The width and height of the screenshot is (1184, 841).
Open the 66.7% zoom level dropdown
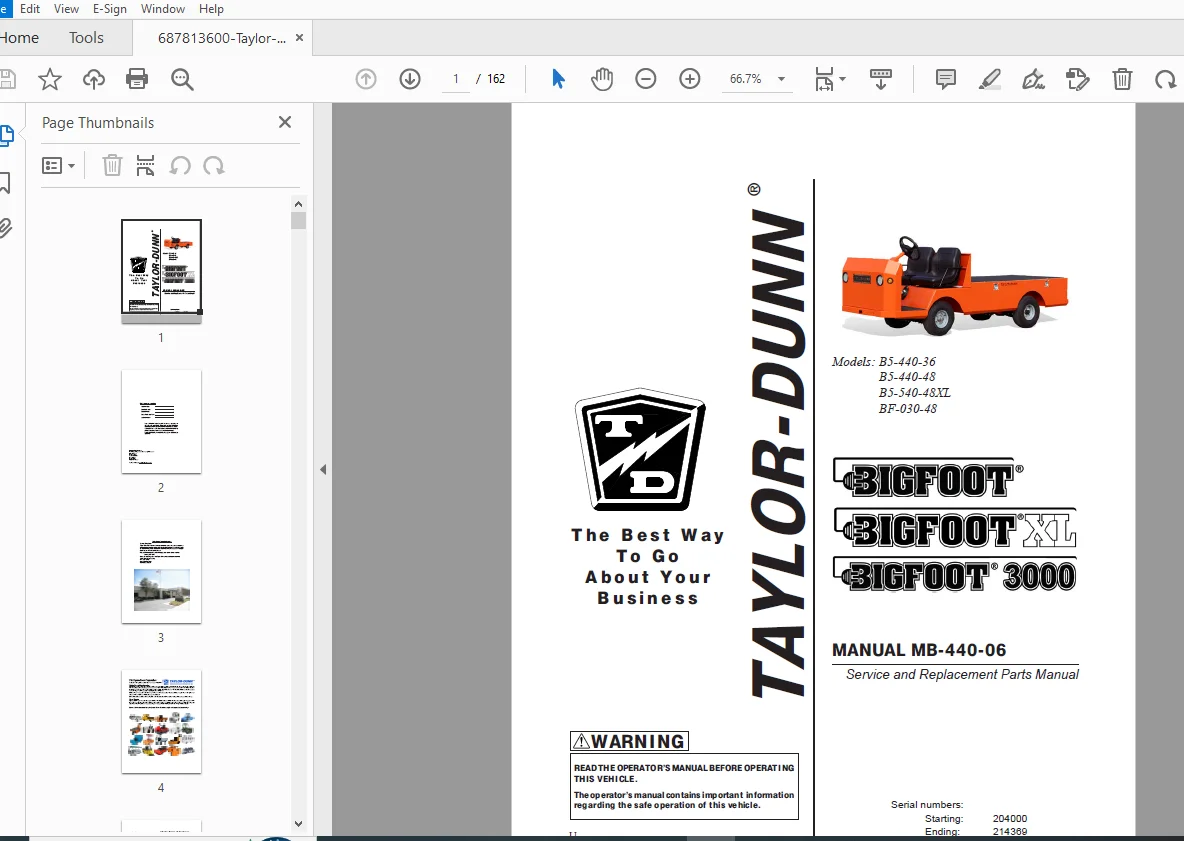pos(757,79)
